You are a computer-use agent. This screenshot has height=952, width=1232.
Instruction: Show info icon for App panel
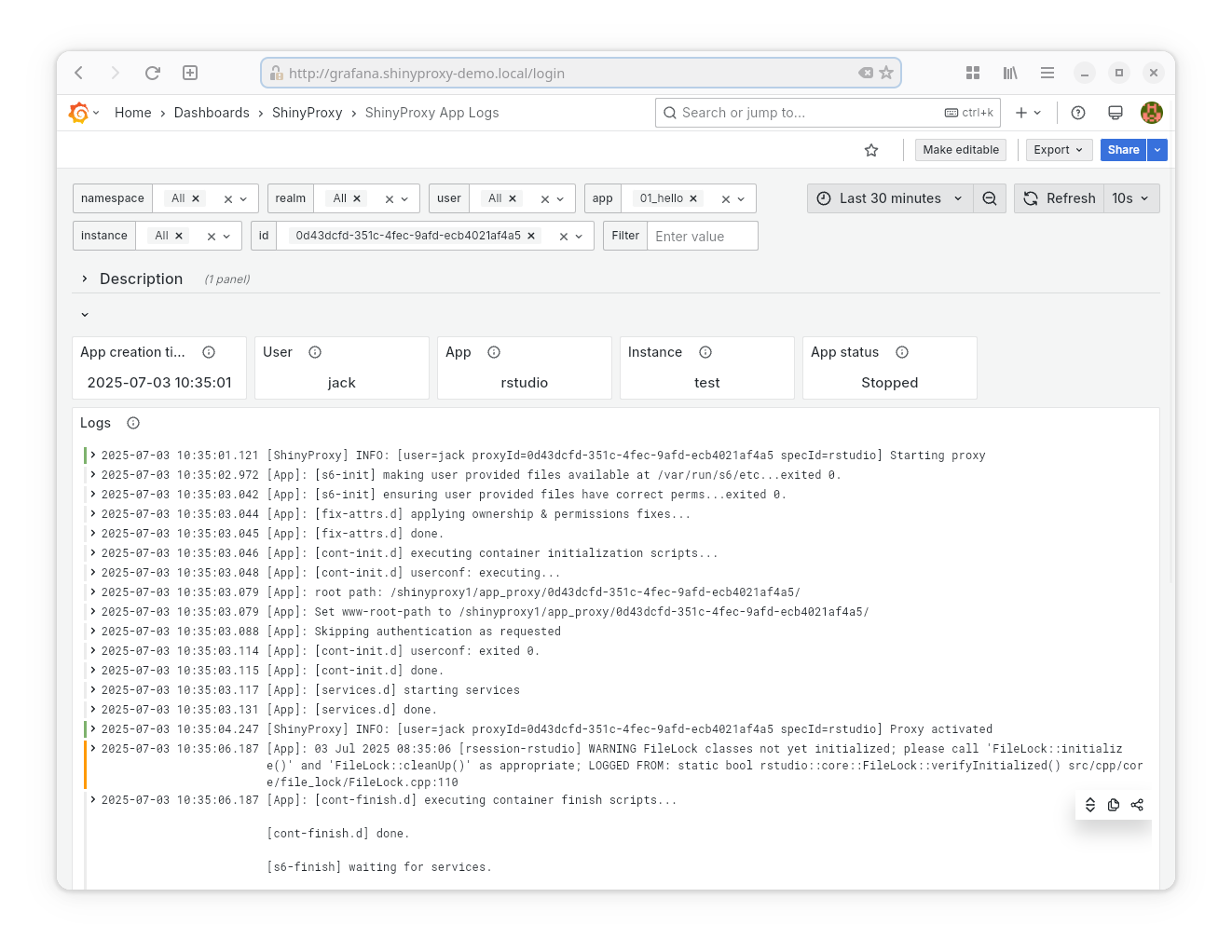pyautogui.click(x=494, y=352)
